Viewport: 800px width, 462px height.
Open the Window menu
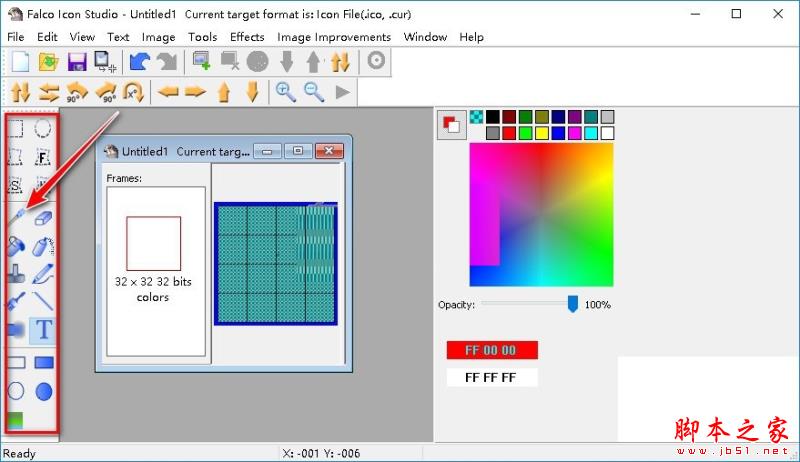pos(425,37)
